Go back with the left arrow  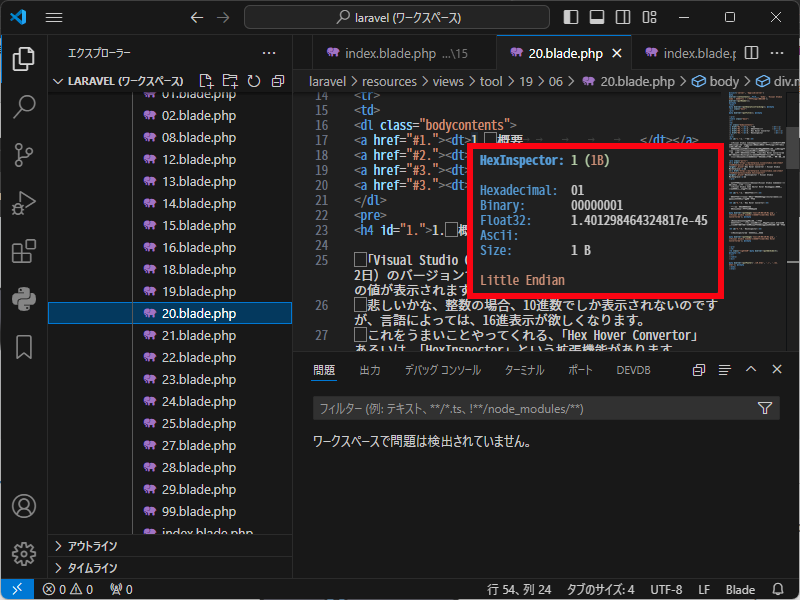197,18
